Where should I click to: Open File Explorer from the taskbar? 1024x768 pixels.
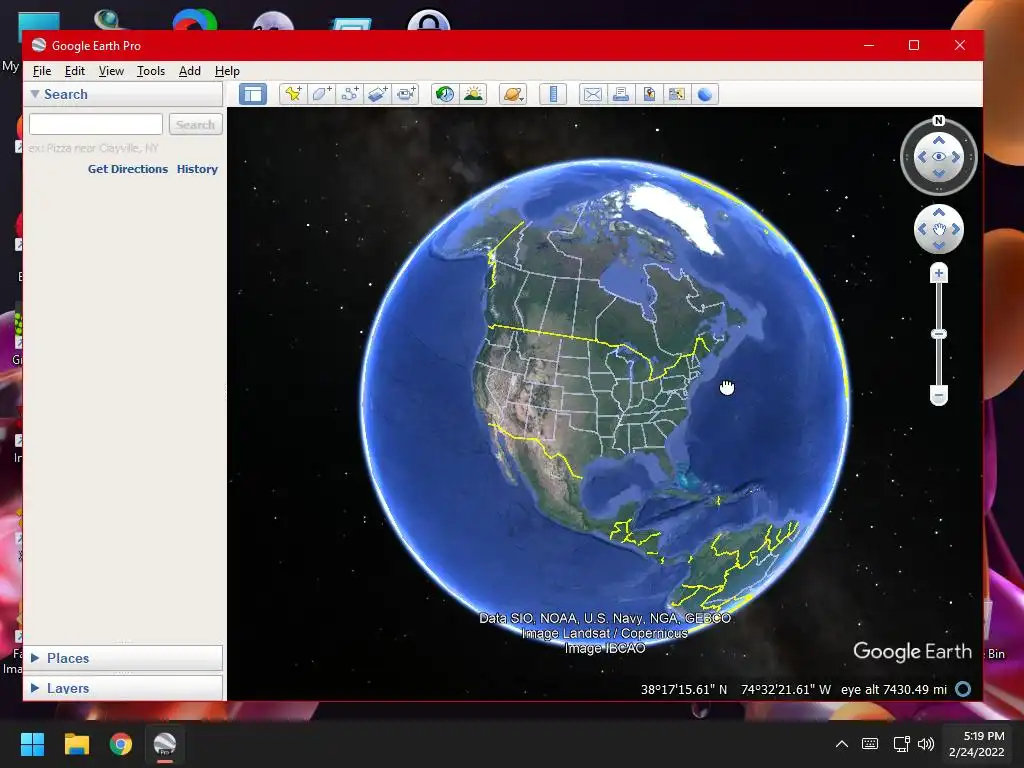pos(76,744)
